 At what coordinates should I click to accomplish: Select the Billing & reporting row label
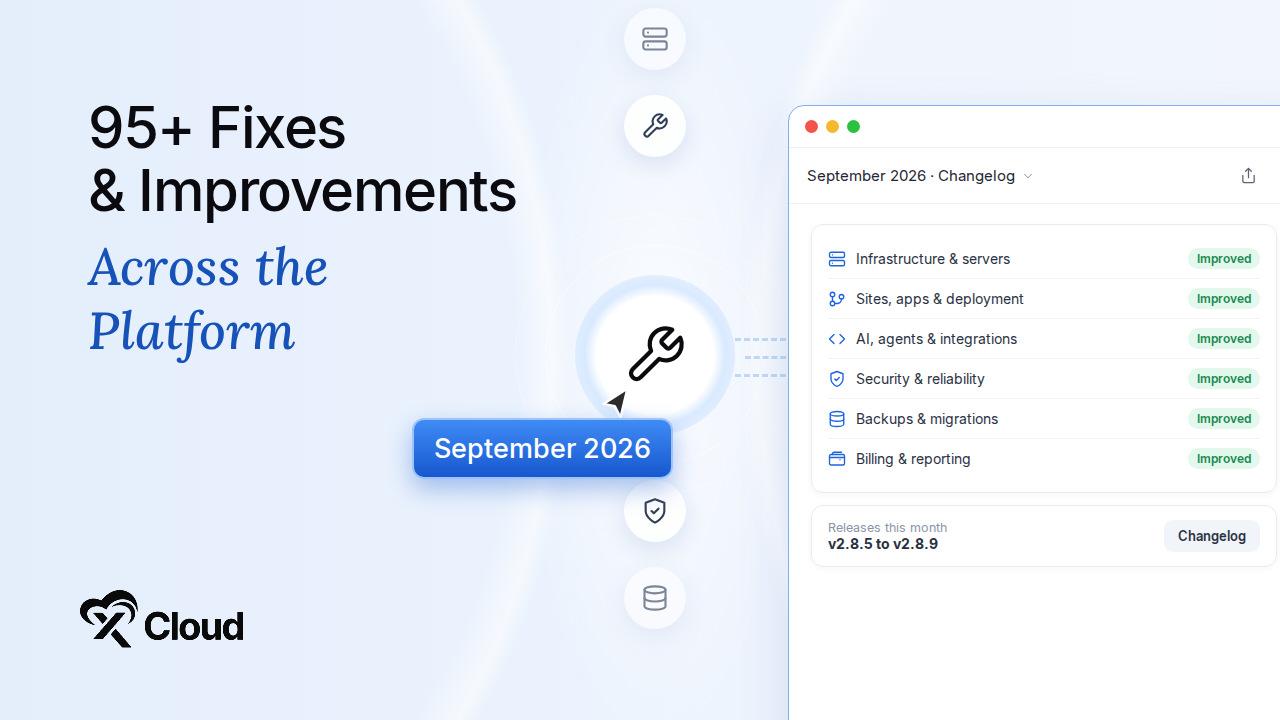point(913,459)
